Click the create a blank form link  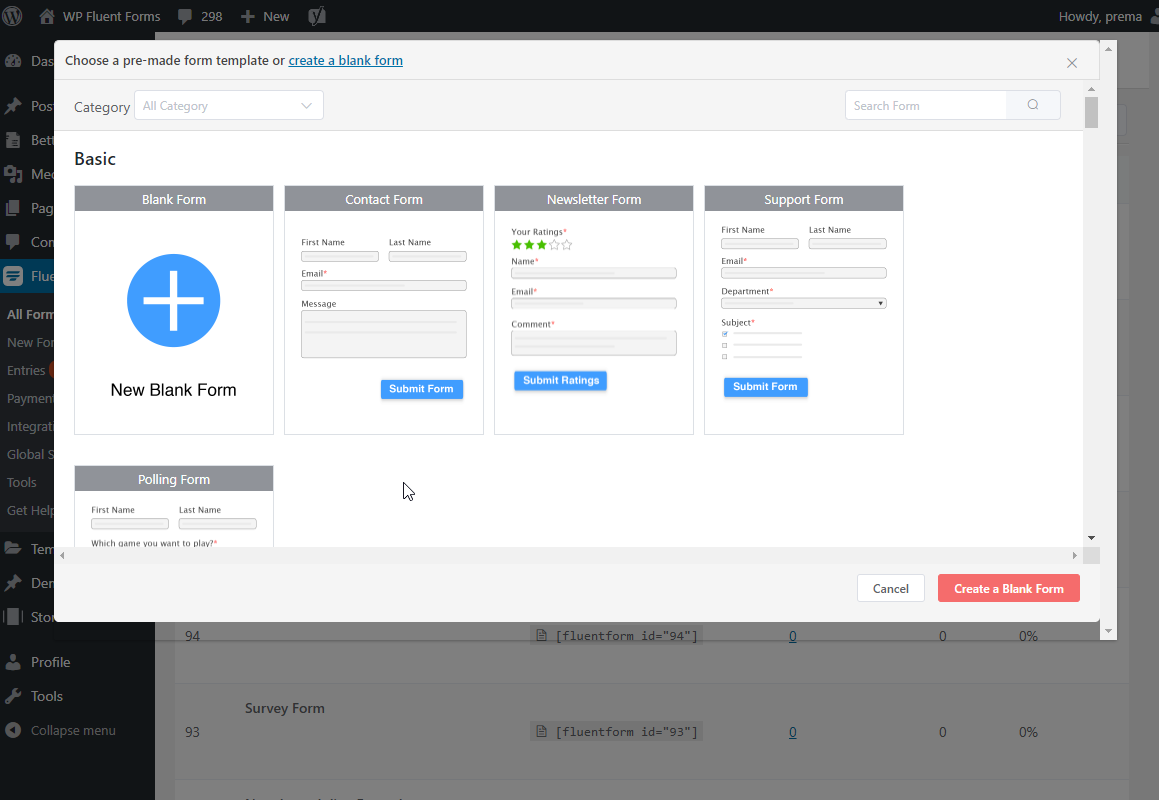[x=345, y=61]
